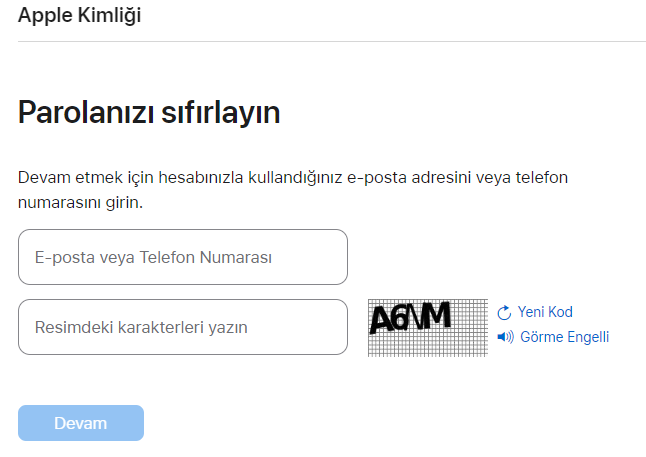Click the Resimdeki karakterleri yazın field

(x=183, y=327)
